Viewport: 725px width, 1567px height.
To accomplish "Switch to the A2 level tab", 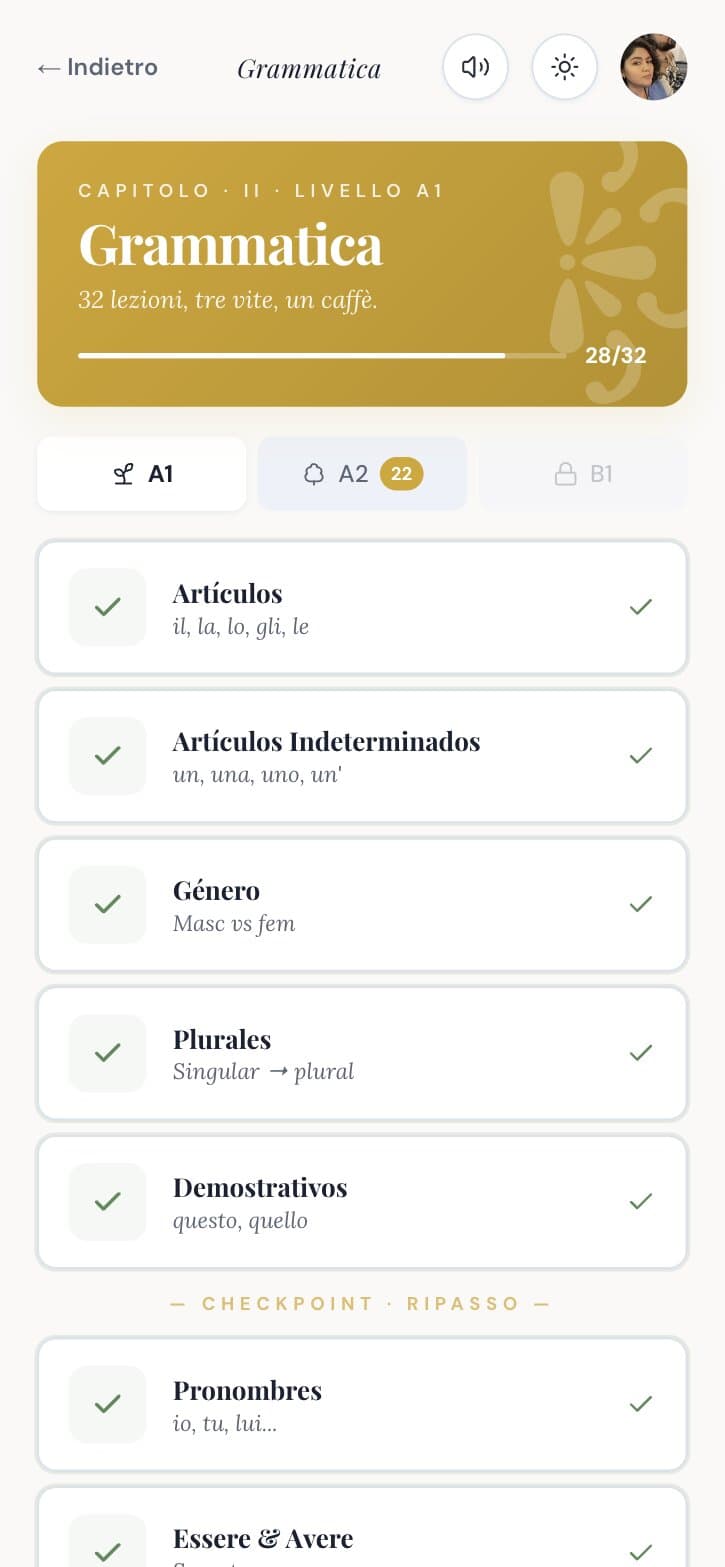I will click(362, 474).
